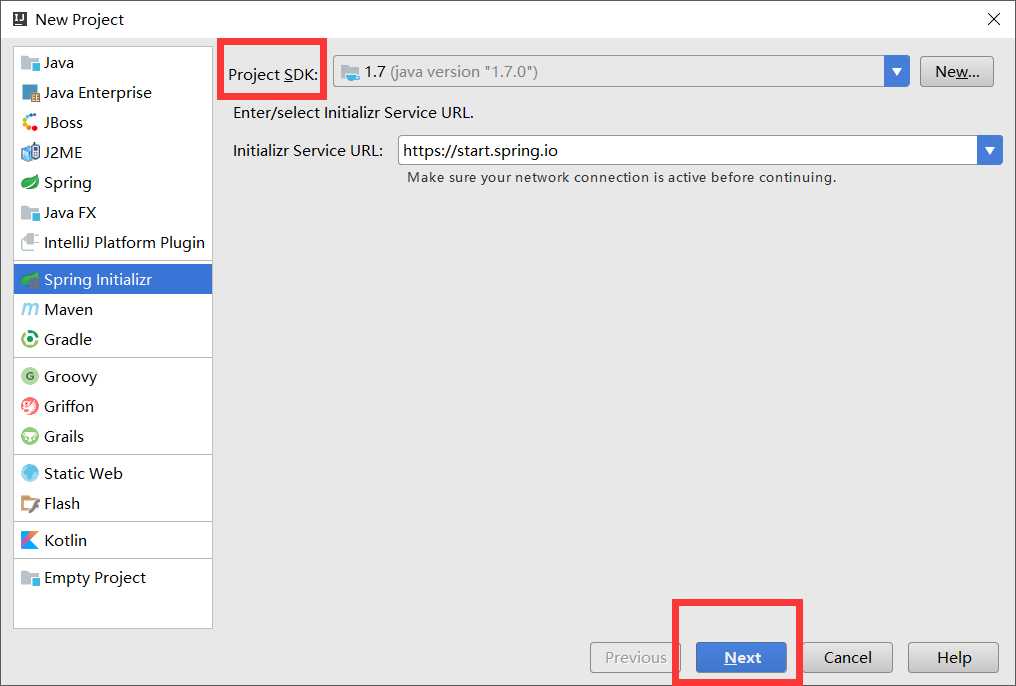1016x686 pixels.
Task: Click the Project SDK 1.7 combo box
Action: coord(621,71)
